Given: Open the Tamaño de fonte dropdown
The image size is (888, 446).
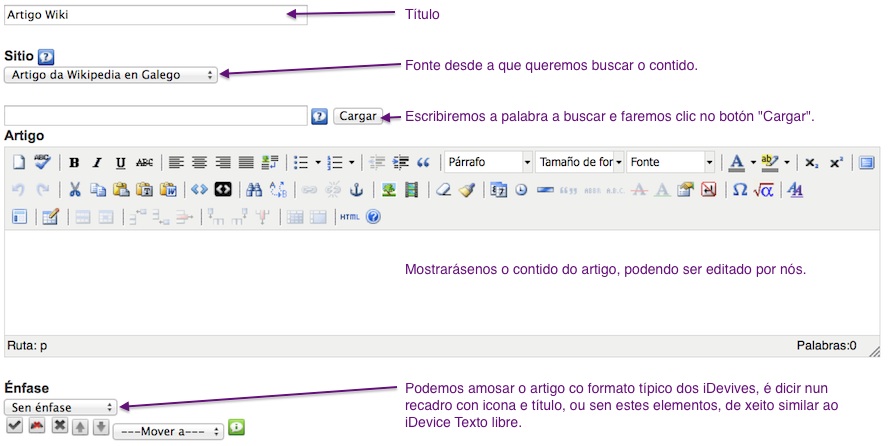Looking at the screenshot, I should 579,162.
